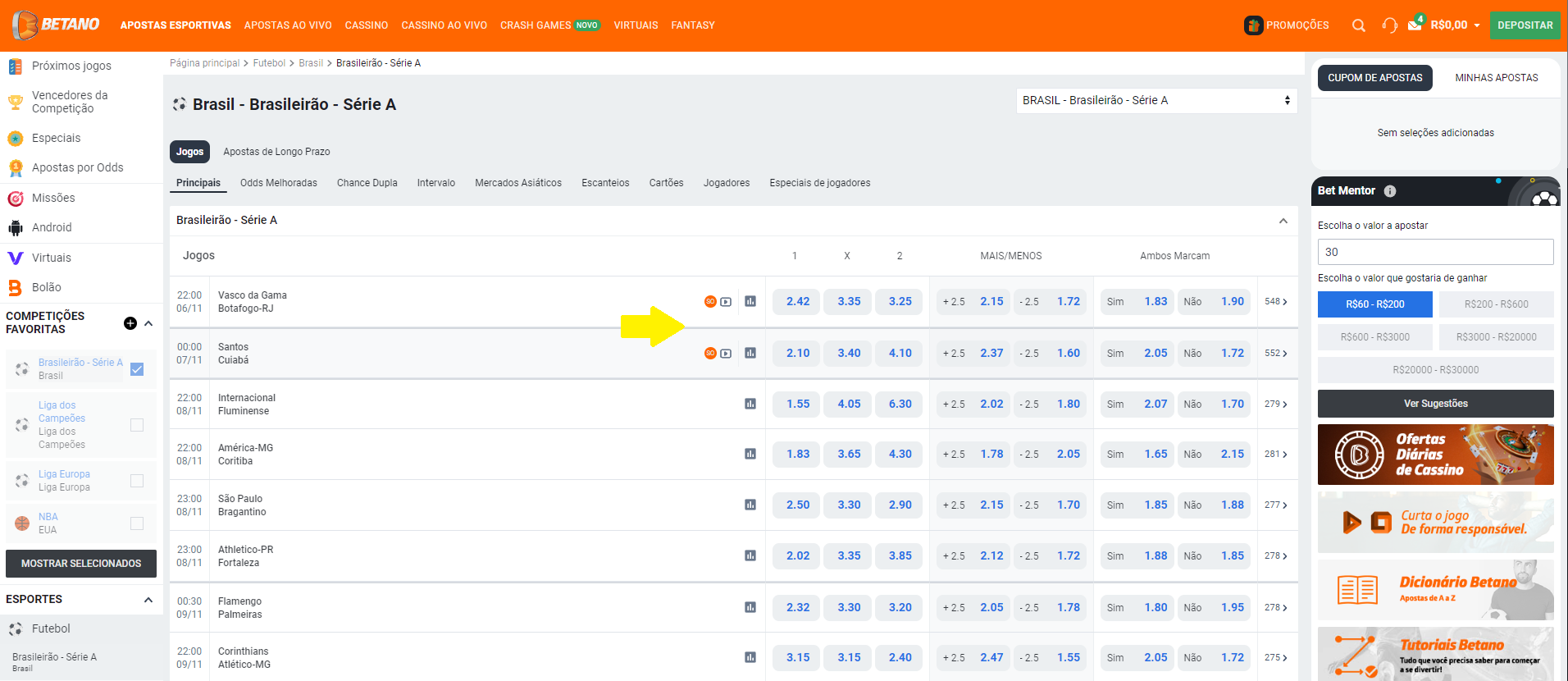Expand 279 more markets for Internacional match
This screenshot has width=1568, height=681.
1276,404
